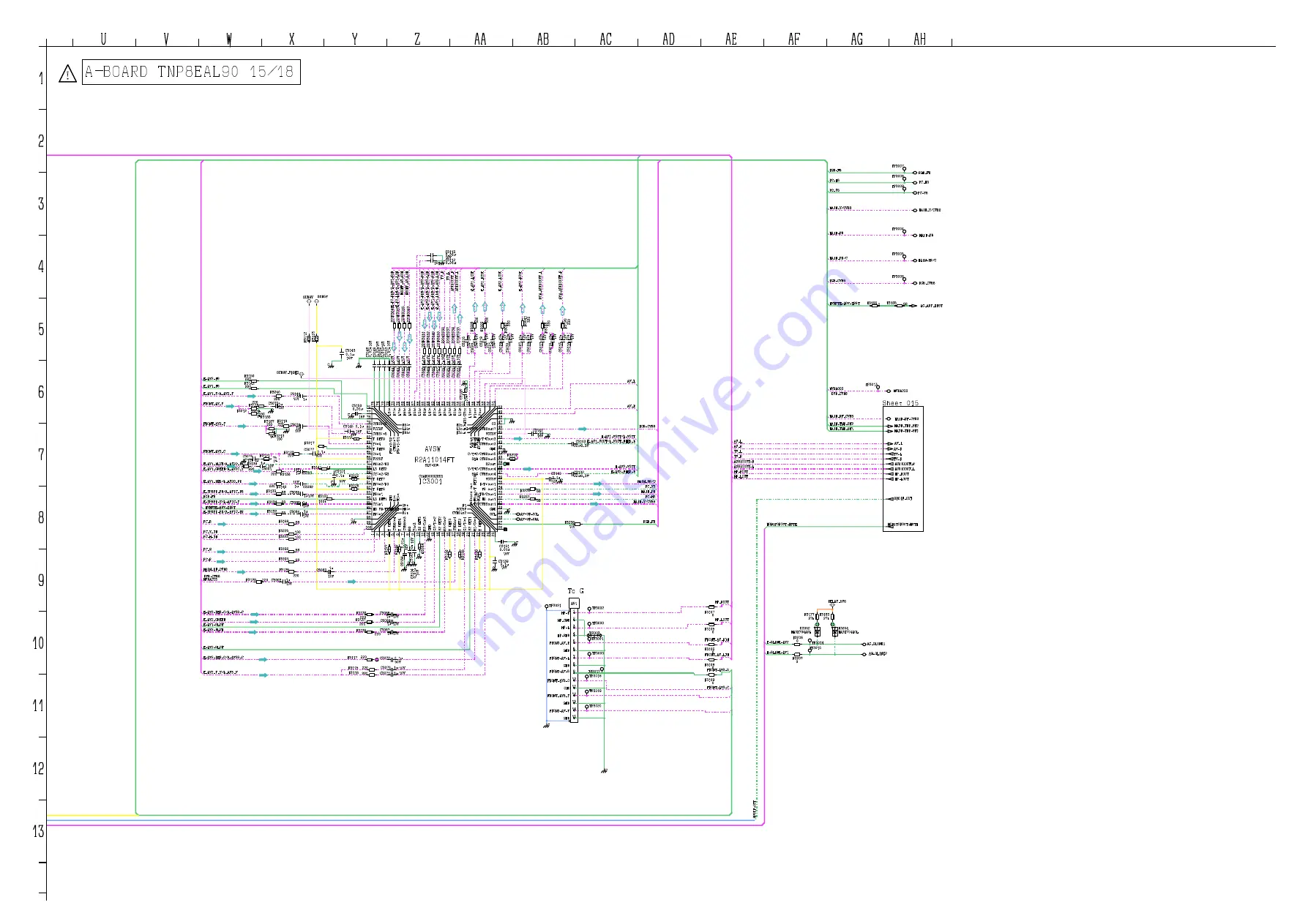Click row number 2 on the ruler
The image size is (1308, 924).
tap(41, 141)
